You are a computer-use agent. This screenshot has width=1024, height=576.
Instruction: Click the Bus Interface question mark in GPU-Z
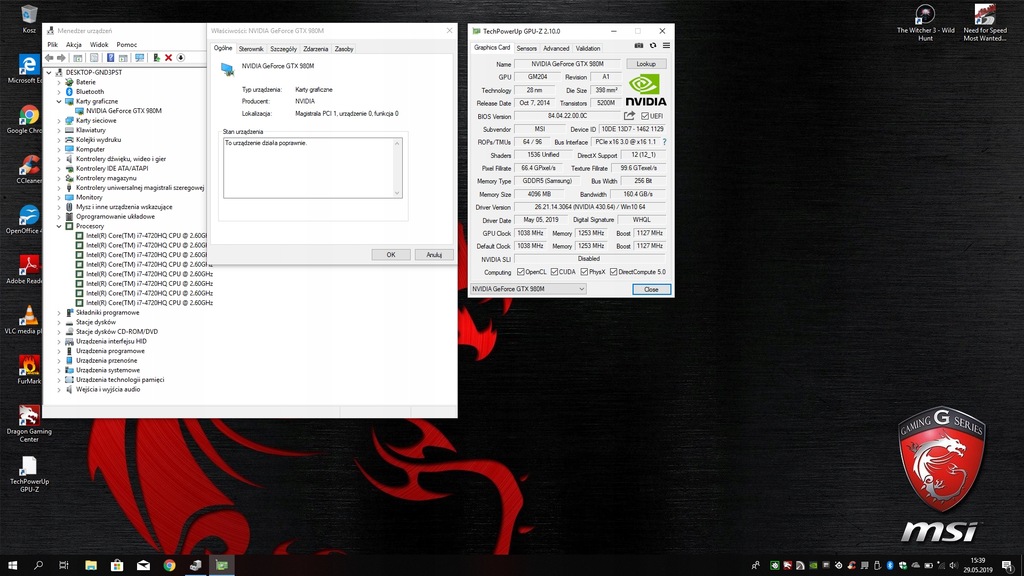pyautogui.click(x=664, y=142)
